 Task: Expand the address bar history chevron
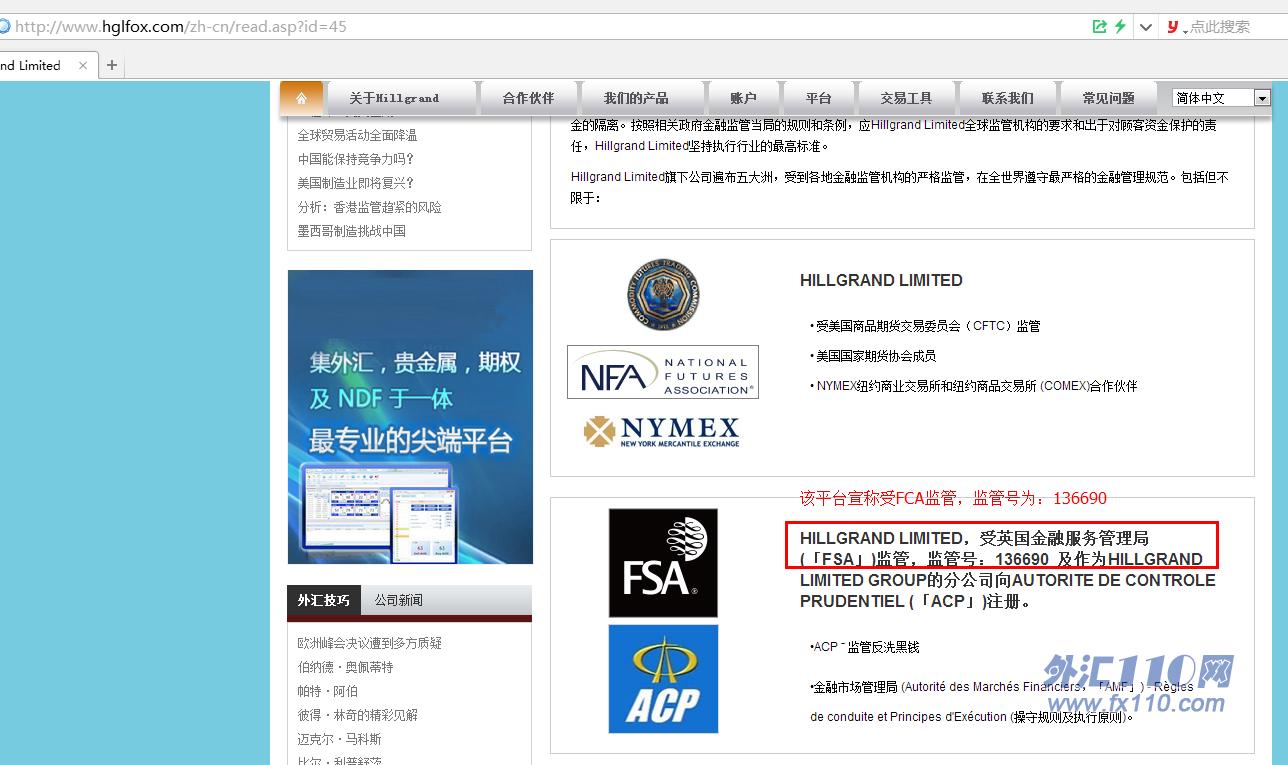(1146, 27)
